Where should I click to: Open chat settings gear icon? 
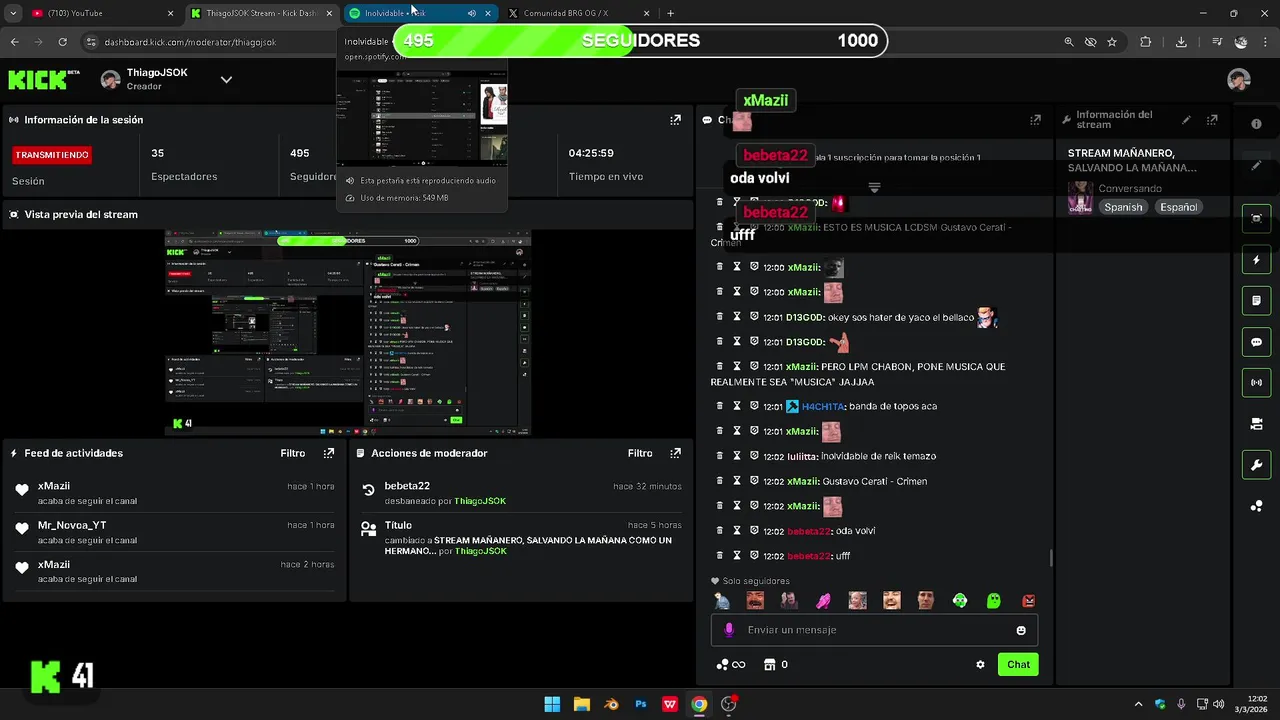pos(980,664)
